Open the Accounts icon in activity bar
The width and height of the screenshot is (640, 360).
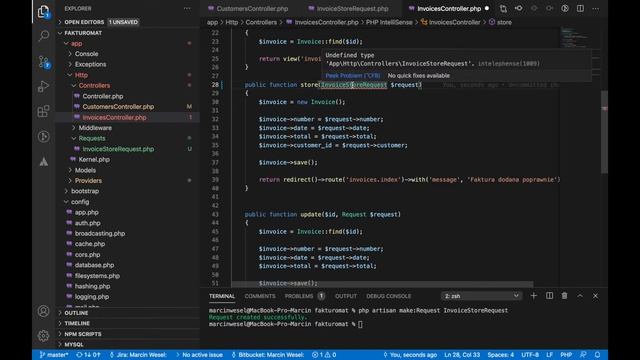pos(43,311)
